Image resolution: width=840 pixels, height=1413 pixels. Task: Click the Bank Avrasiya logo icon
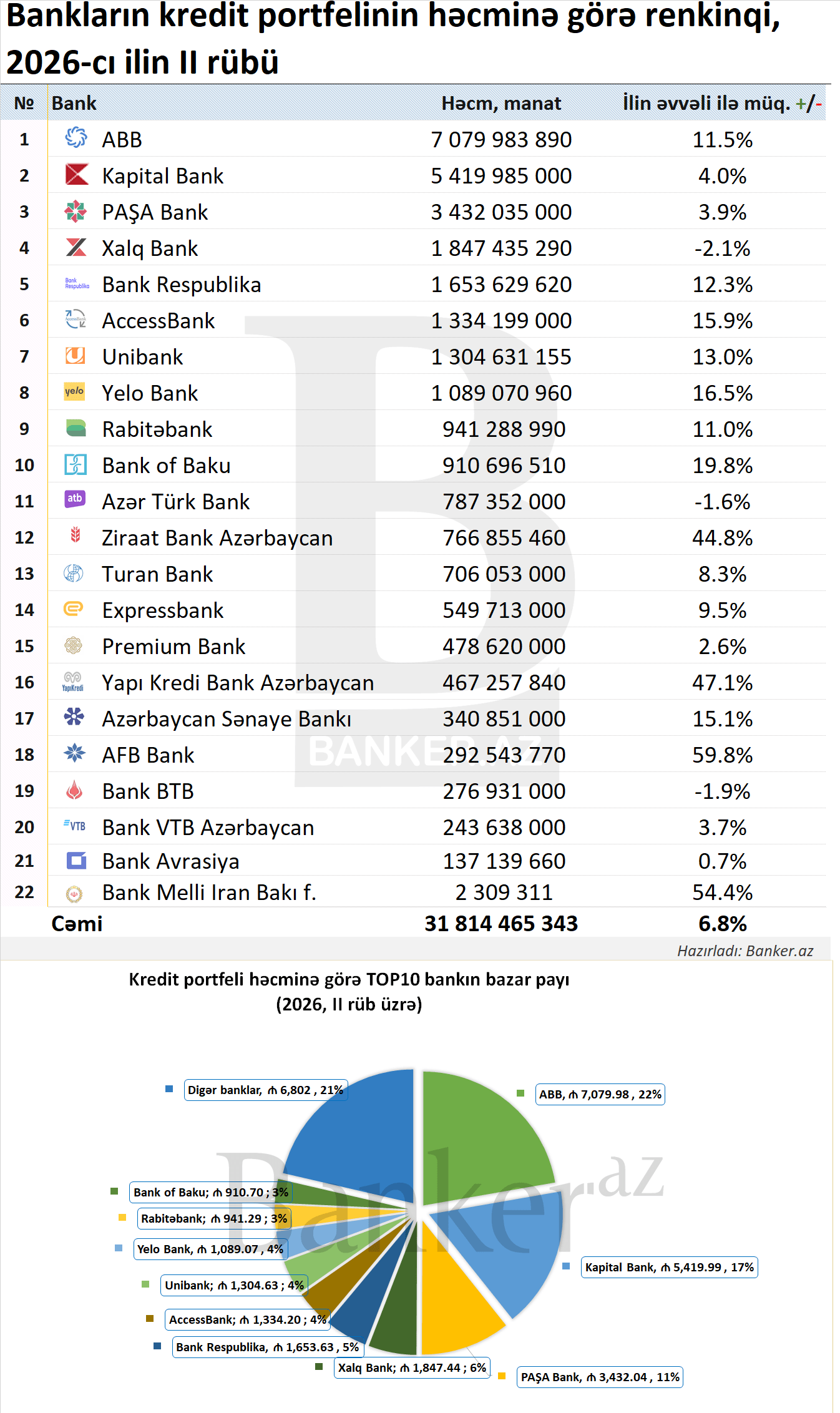[76, 861]
